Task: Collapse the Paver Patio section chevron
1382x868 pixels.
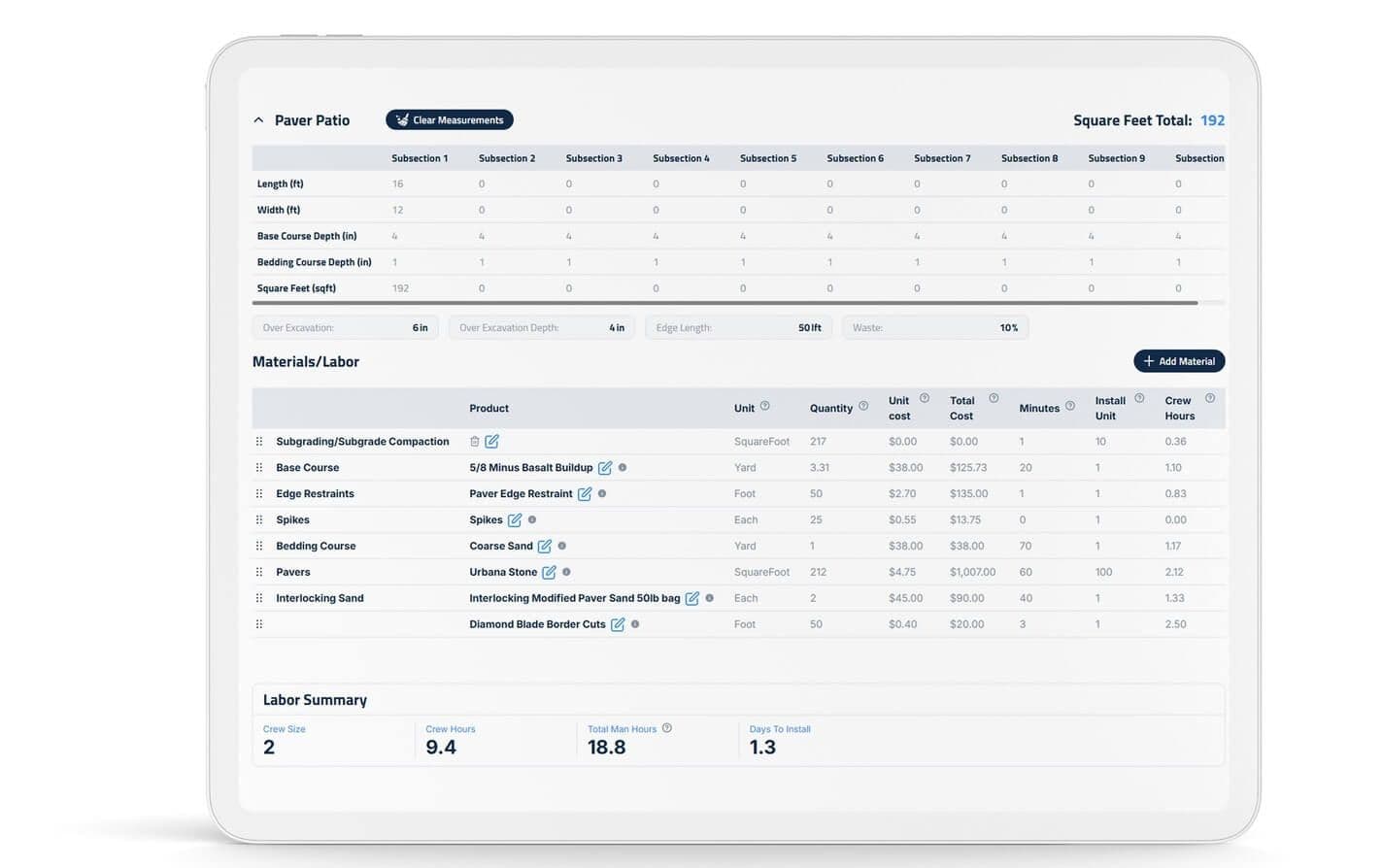Action: [x=258, y=120]
